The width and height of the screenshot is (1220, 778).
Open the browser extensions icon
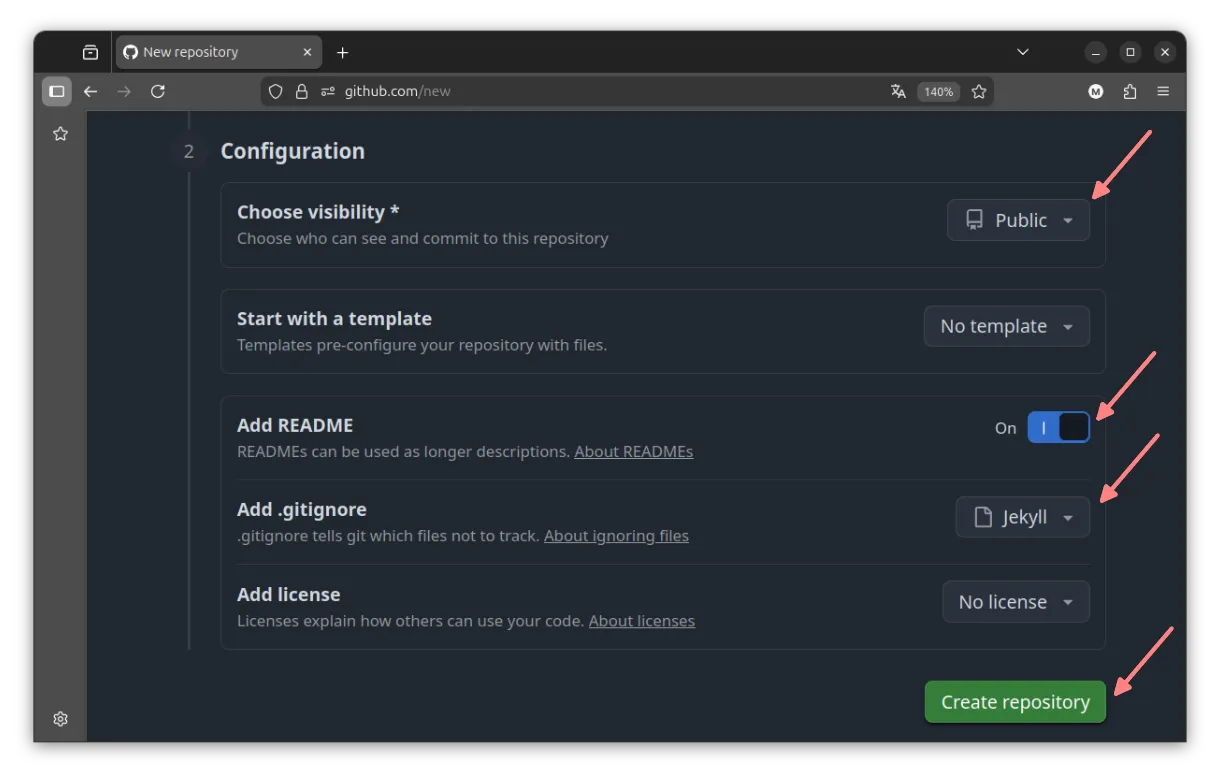[1129, 91]
